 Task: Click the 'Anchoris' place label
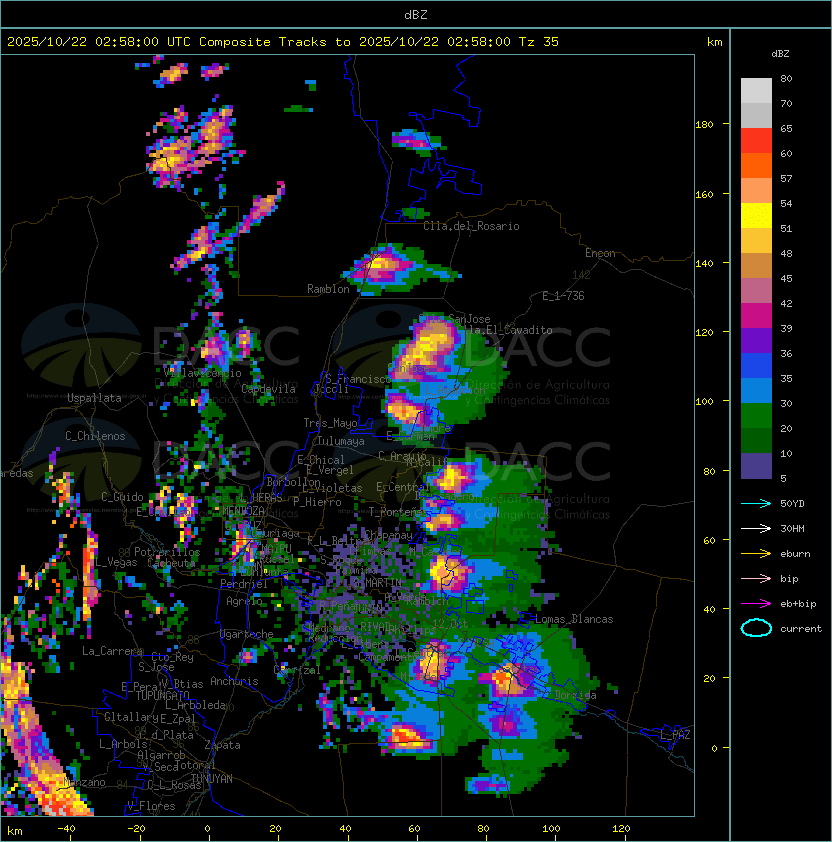(234, 681)
